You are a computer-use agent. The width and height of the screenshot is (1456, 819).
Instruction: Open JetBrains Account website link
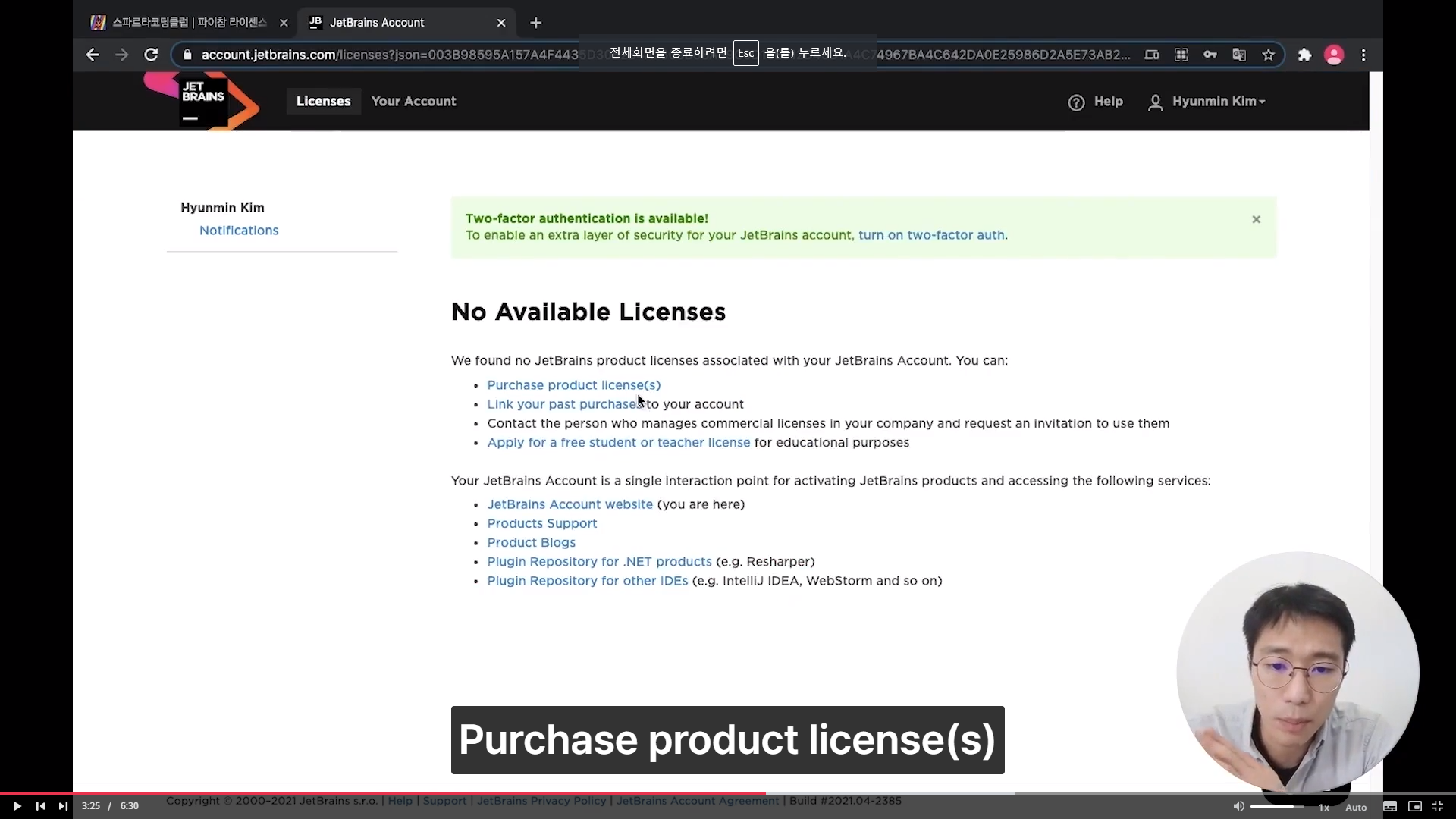point(570,504)
